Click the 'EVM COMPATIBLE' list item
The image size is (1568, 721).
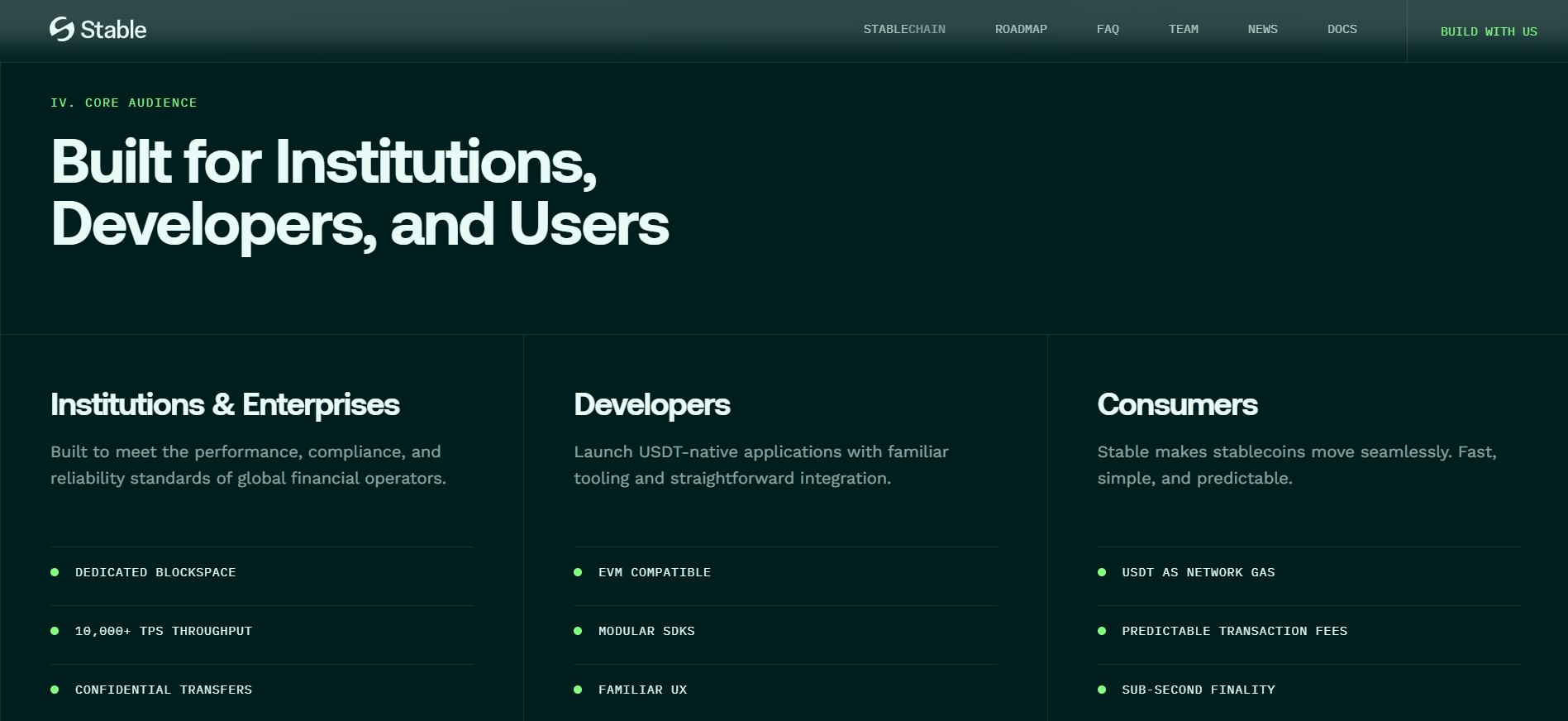[x=785, y=572]
